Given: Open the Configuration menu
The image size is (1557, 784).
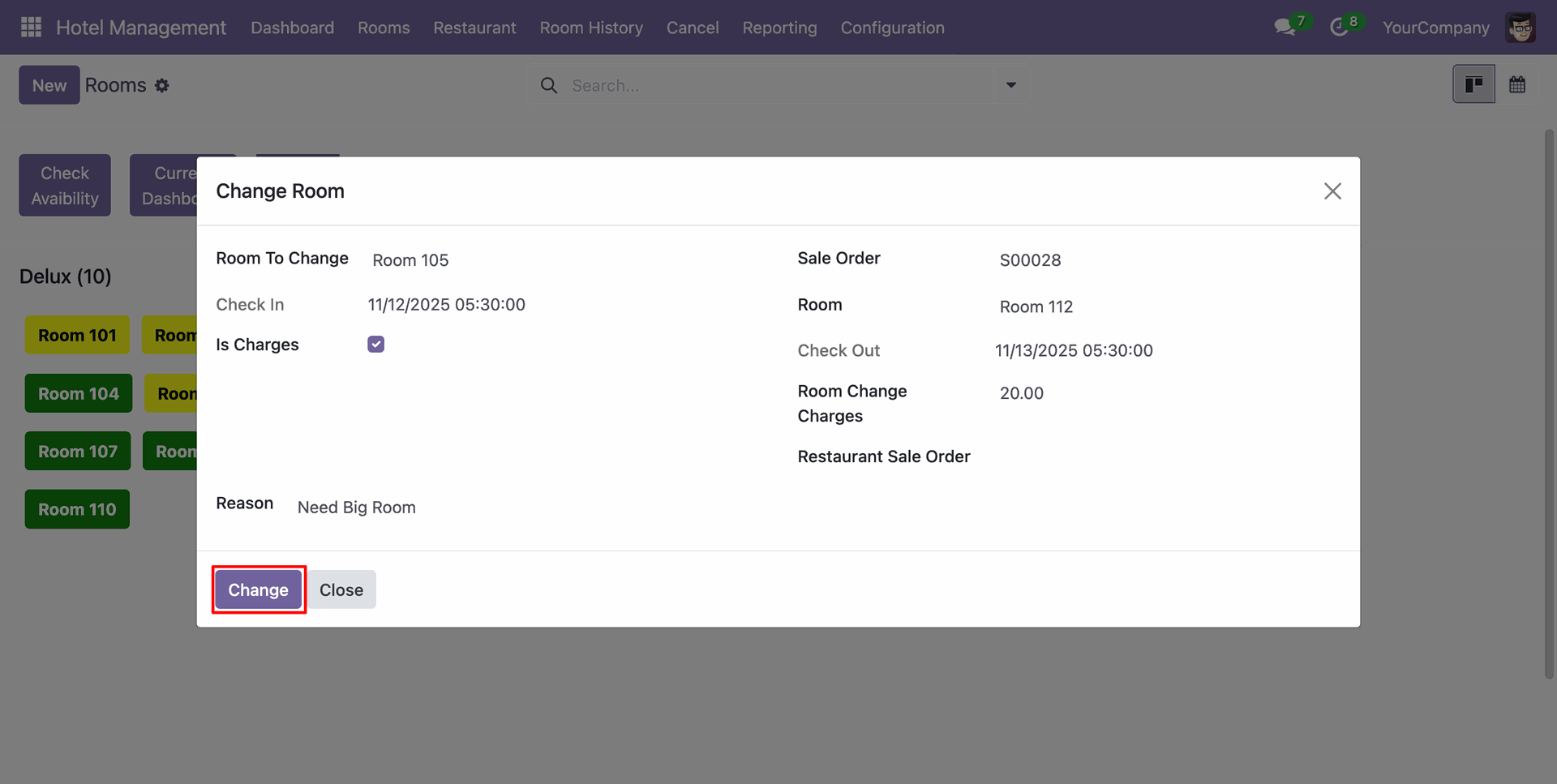Looking at the screenshot, I should [892, 28].
